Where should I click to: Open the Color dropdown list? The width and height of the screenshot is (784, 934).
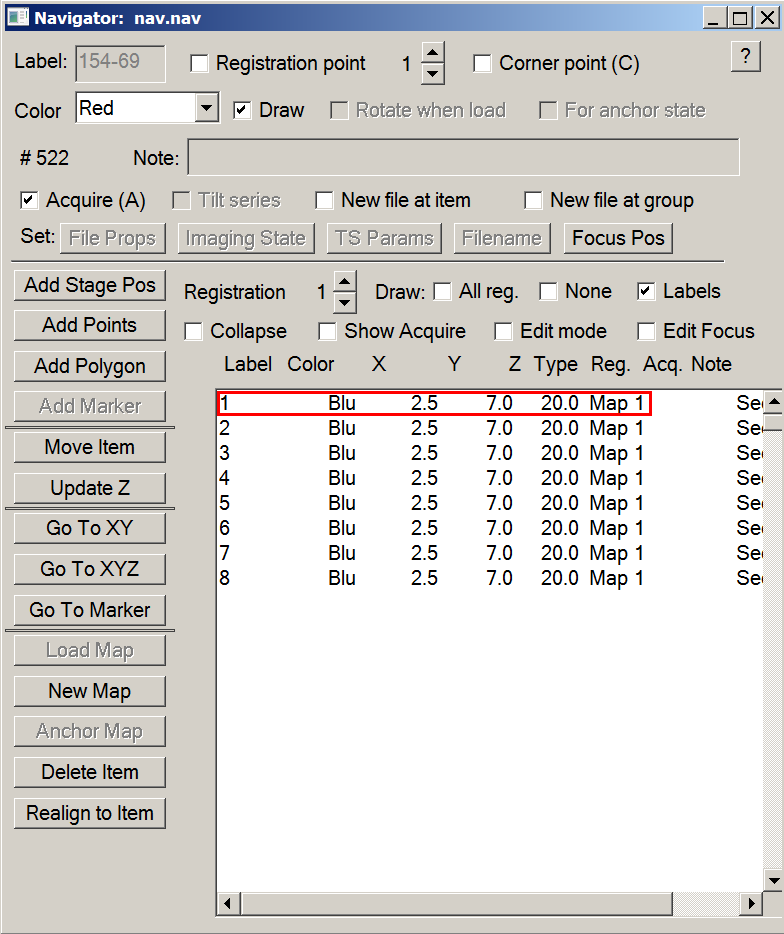click(x=206, y=108)
